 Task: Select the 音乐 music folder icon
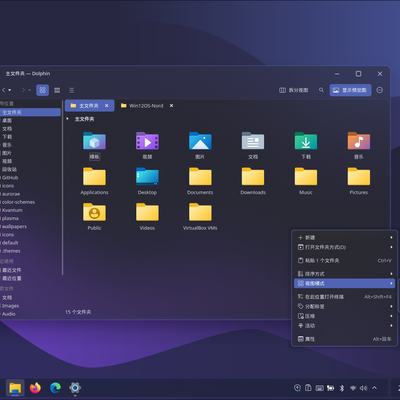(359, 141)
